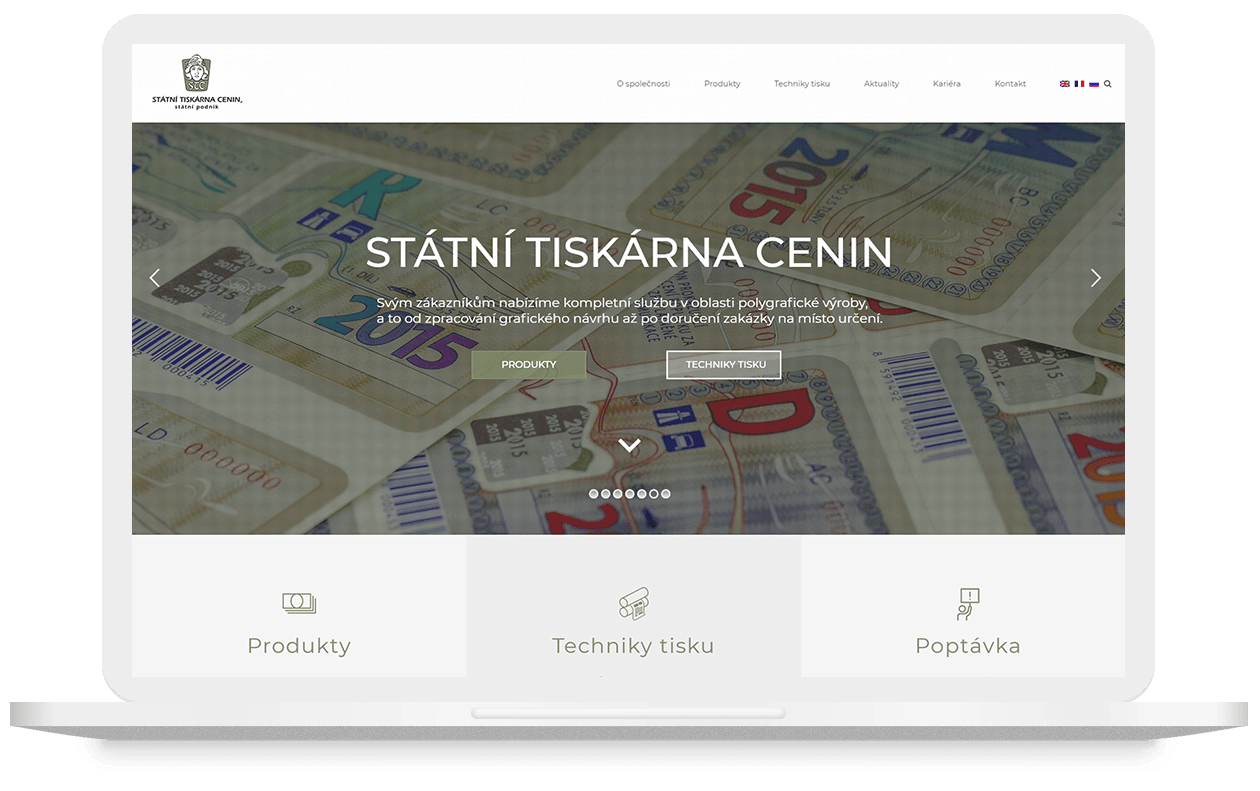The height and width of the screenshot is (791, 1260).
Task: Advance to the next slide with the right arrow
Action: [1096, 278]
